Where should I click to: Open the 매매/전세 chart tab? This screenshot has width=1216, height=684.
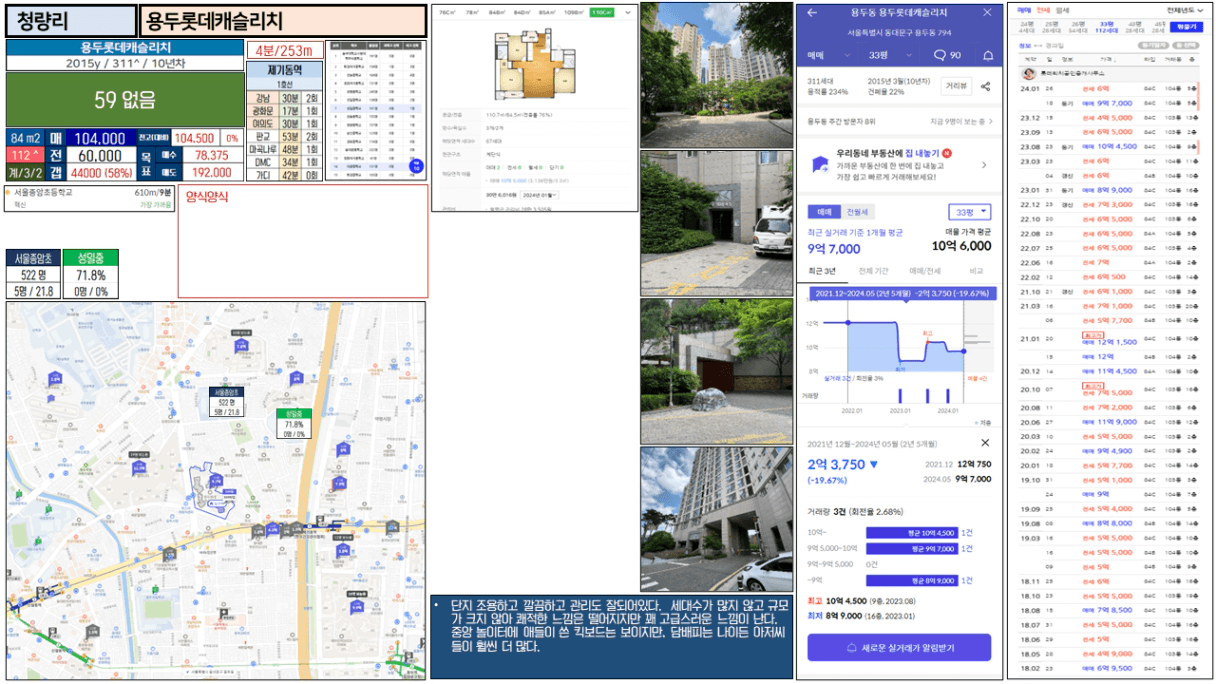point(925,271)
